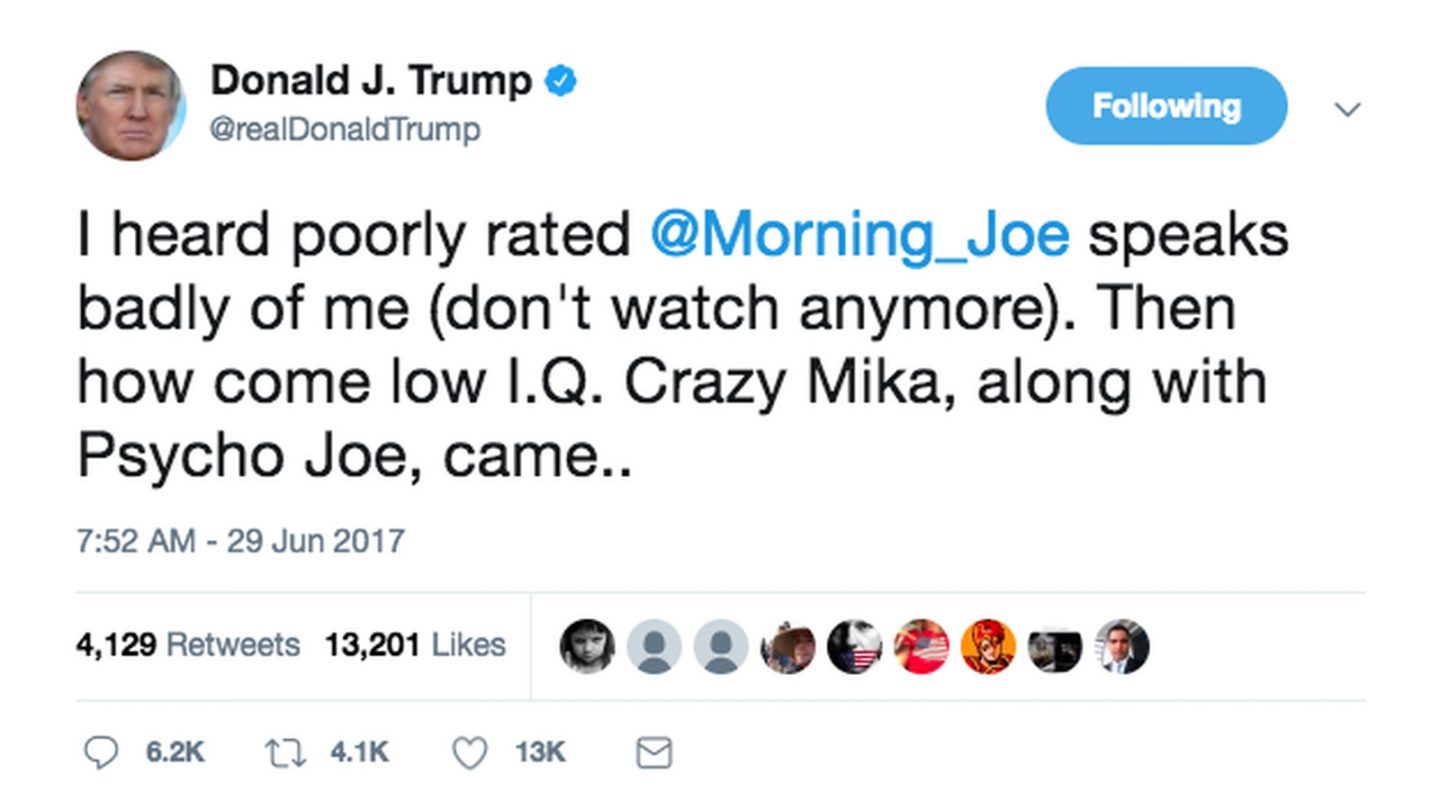Image resolution: width=1440 pixels, height=810 pixels.
Task: Open the @realDonaldTrump handle
Action: (345, 129)
